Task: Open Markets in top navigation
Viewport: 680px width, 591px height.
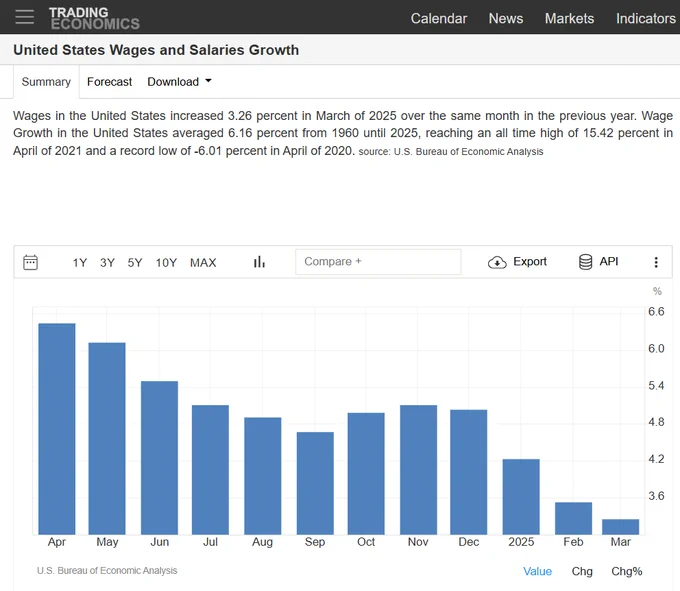Action: (x=569, y=18)
